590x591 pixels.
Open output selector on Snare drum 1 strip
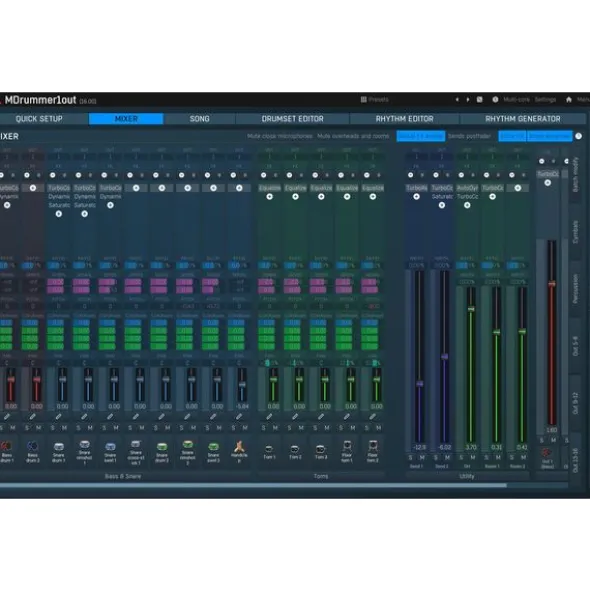[58, 157]
